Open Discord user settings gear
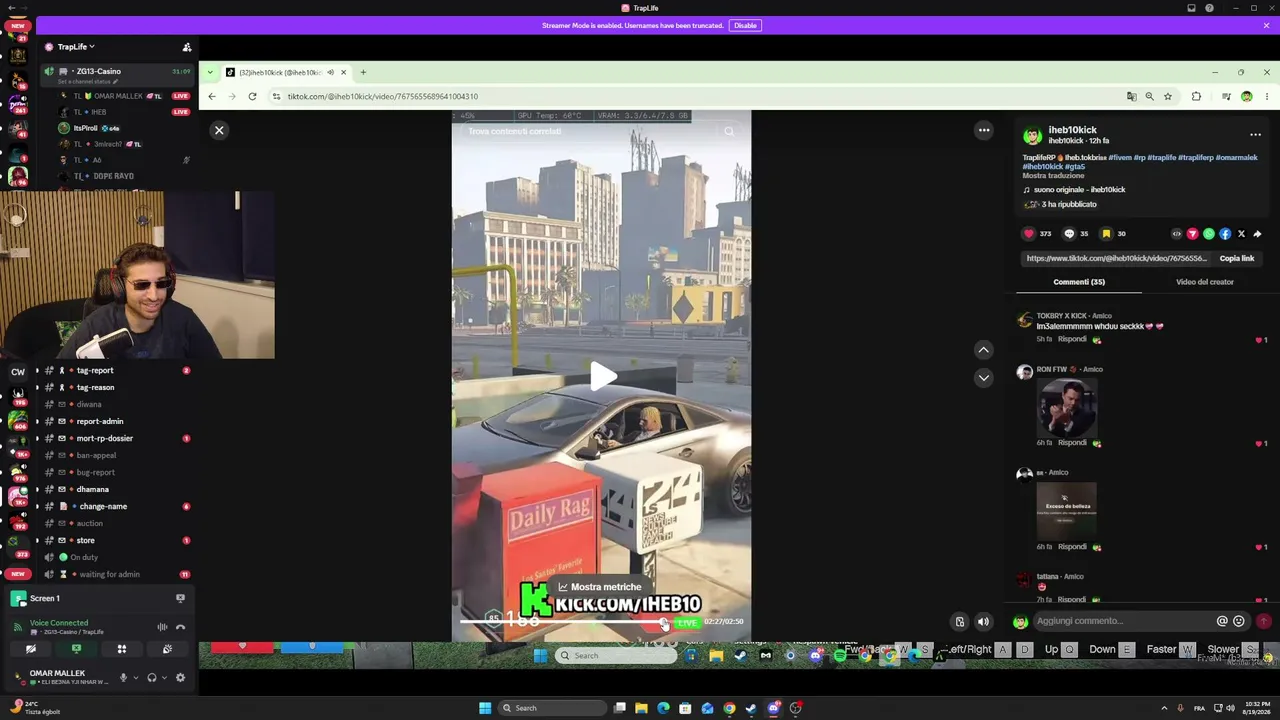 180,677
